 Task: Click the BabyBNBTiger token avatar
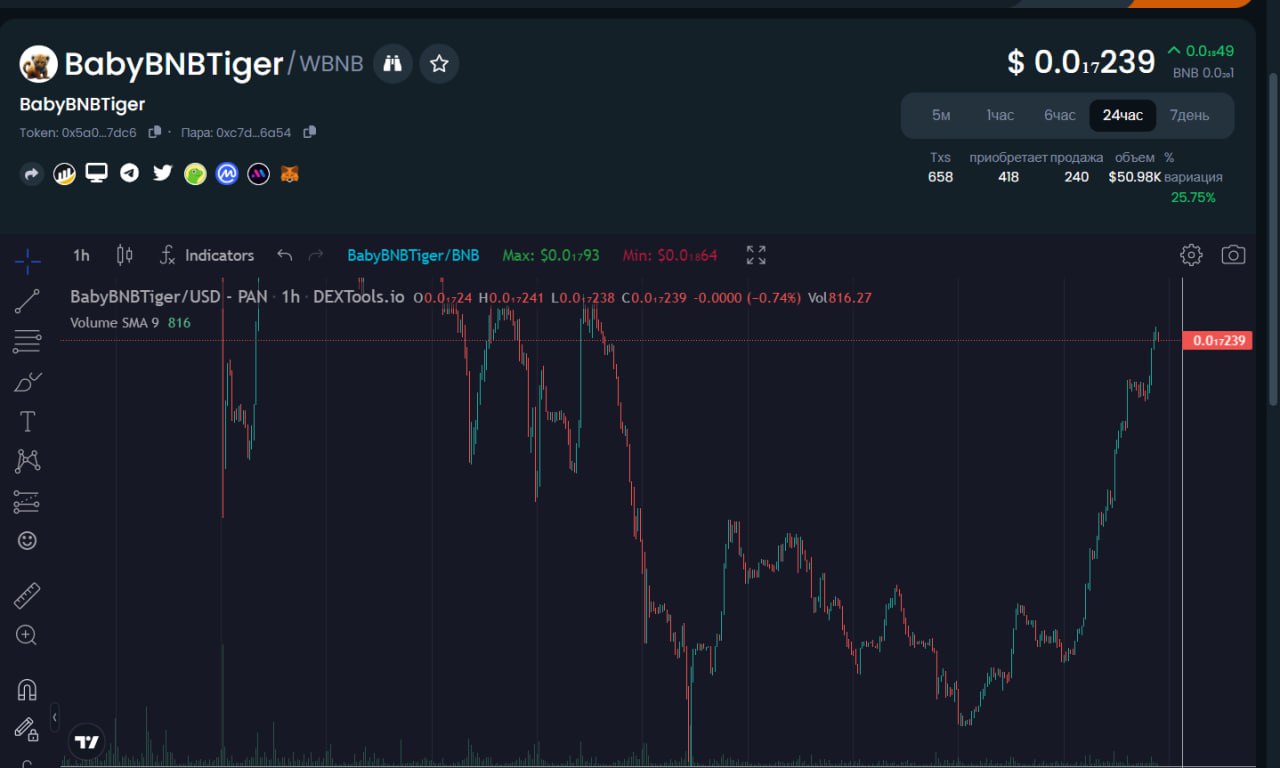[x=38, y=64]
